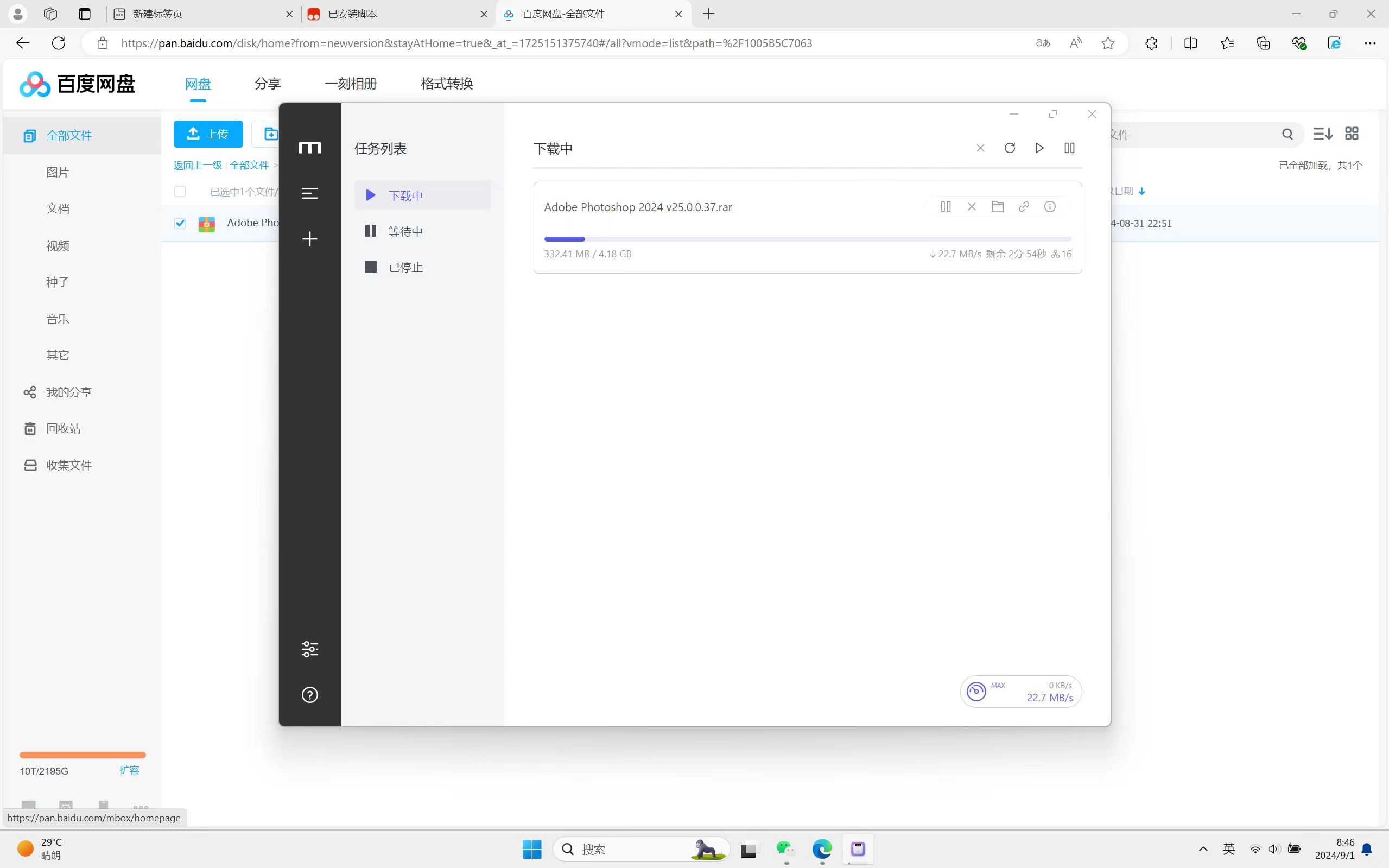Open 全部文件 in Baidu sidebar
Screen dimensions: 1389x868
tap(82, 136)
